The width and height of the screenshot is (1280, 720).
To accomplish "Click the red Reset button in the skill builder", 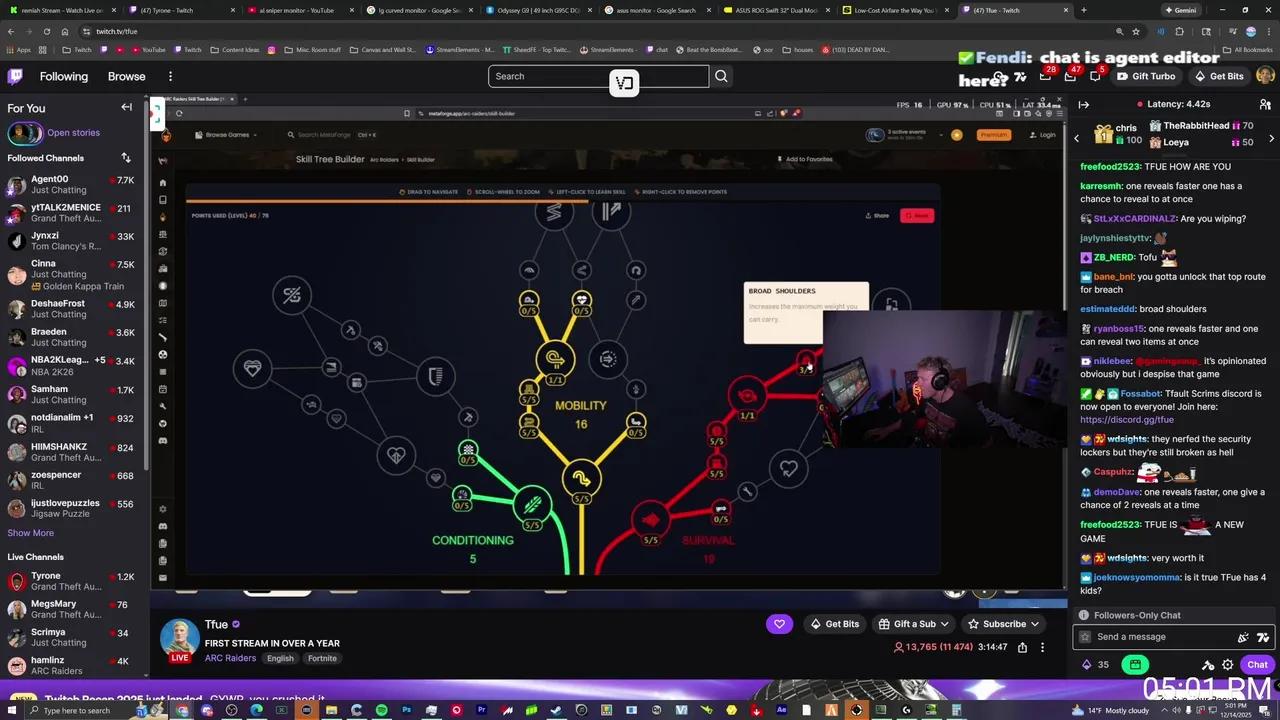I will click(917, 215).
